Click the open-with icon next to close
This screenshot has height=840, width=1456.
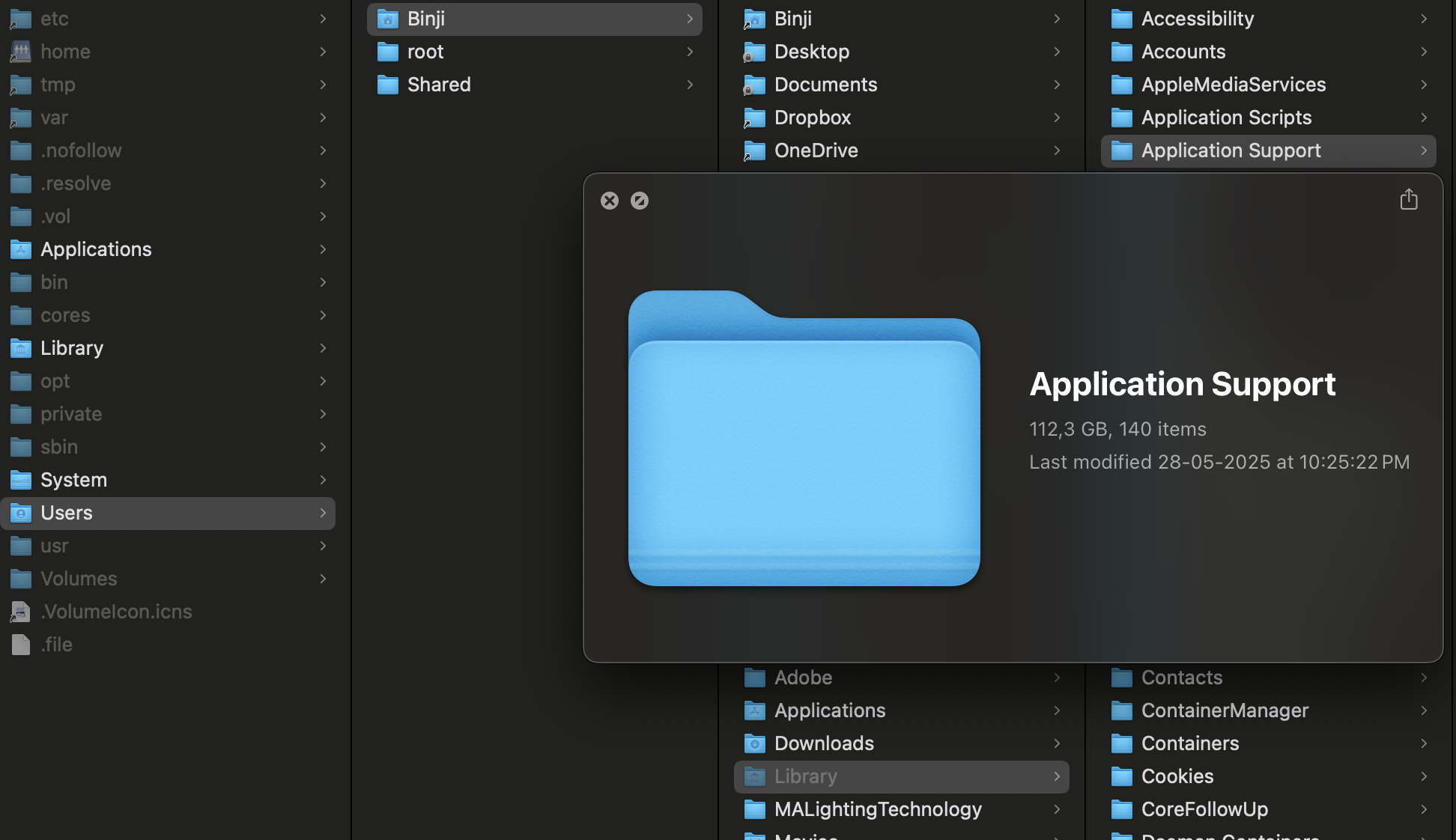(640, 201)
